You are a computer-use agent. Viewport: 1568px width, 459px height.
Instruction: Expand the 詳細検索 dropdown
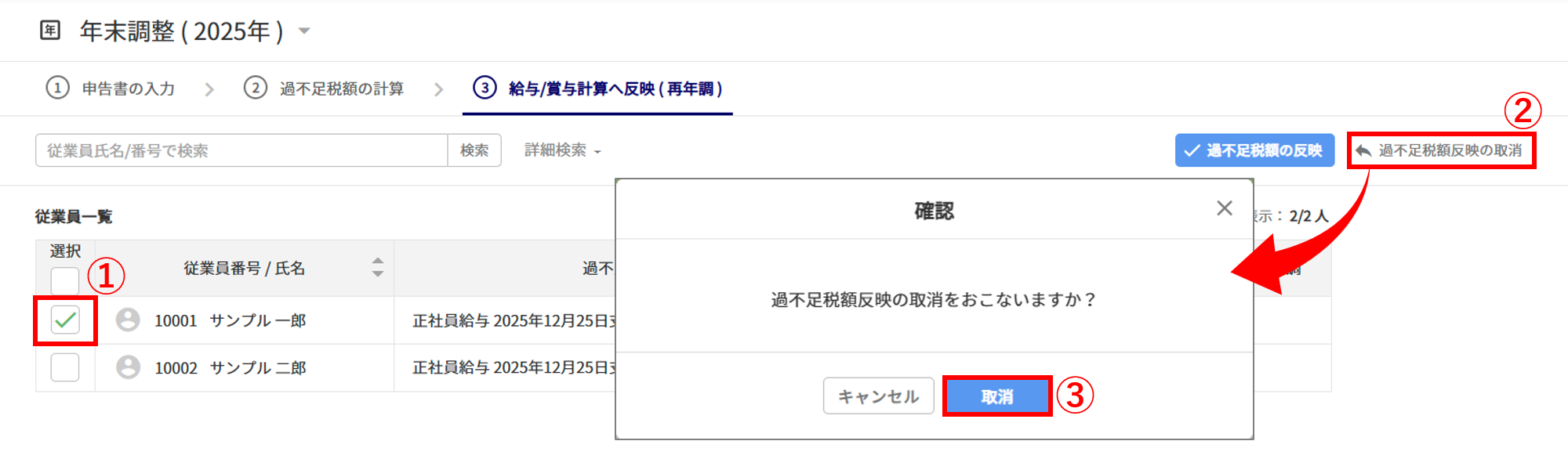coord(562,150)
